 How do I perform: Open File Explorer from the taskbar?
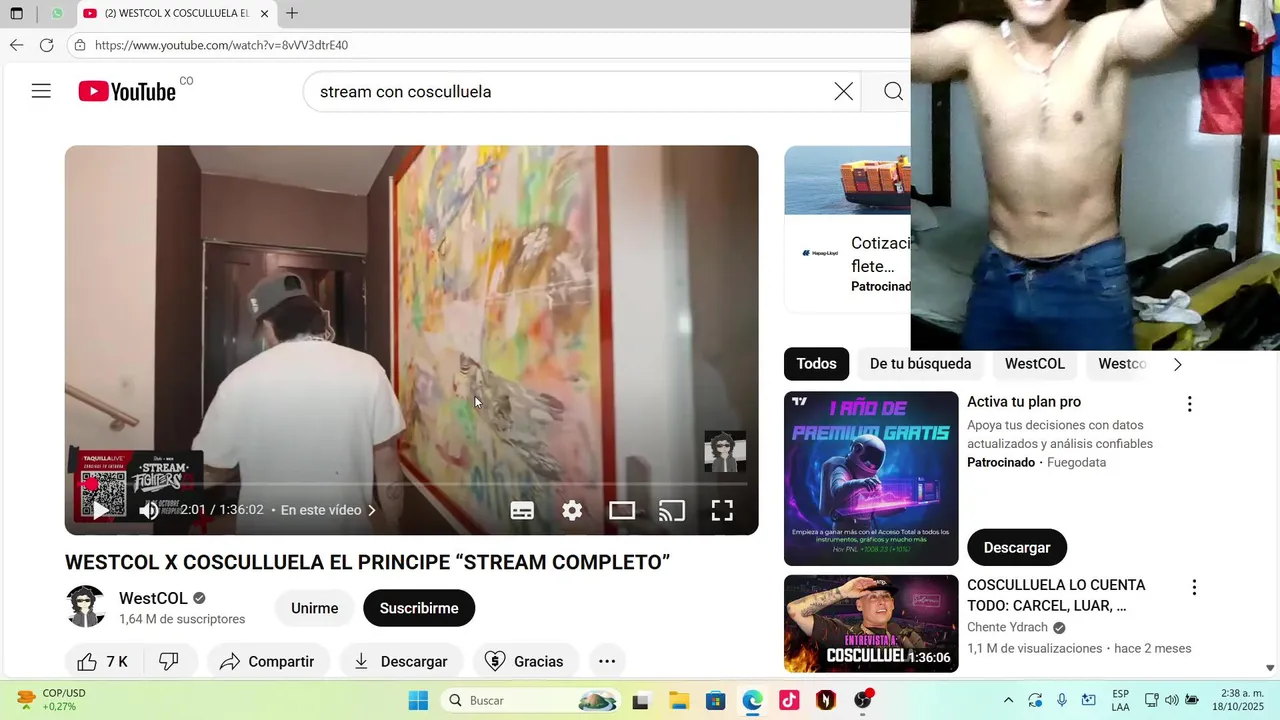pyautogui.click(x=678, y=700)
